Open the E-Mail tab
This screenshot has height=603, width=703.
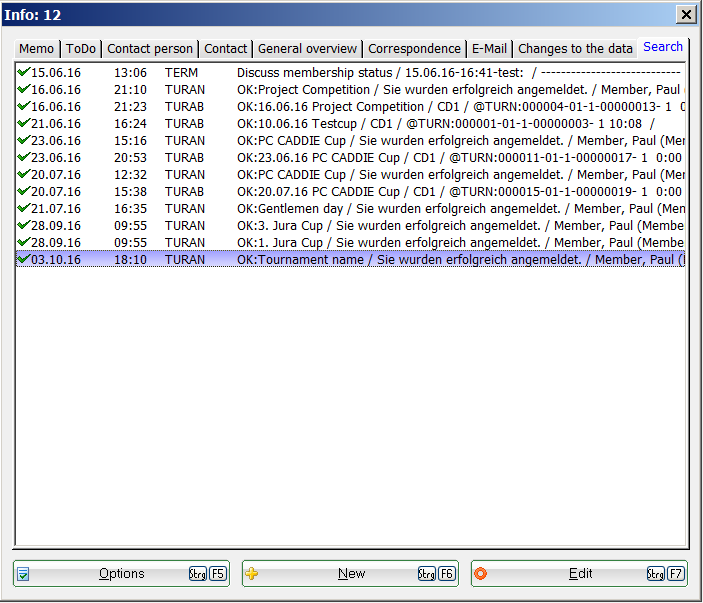(x=489, y=49)
